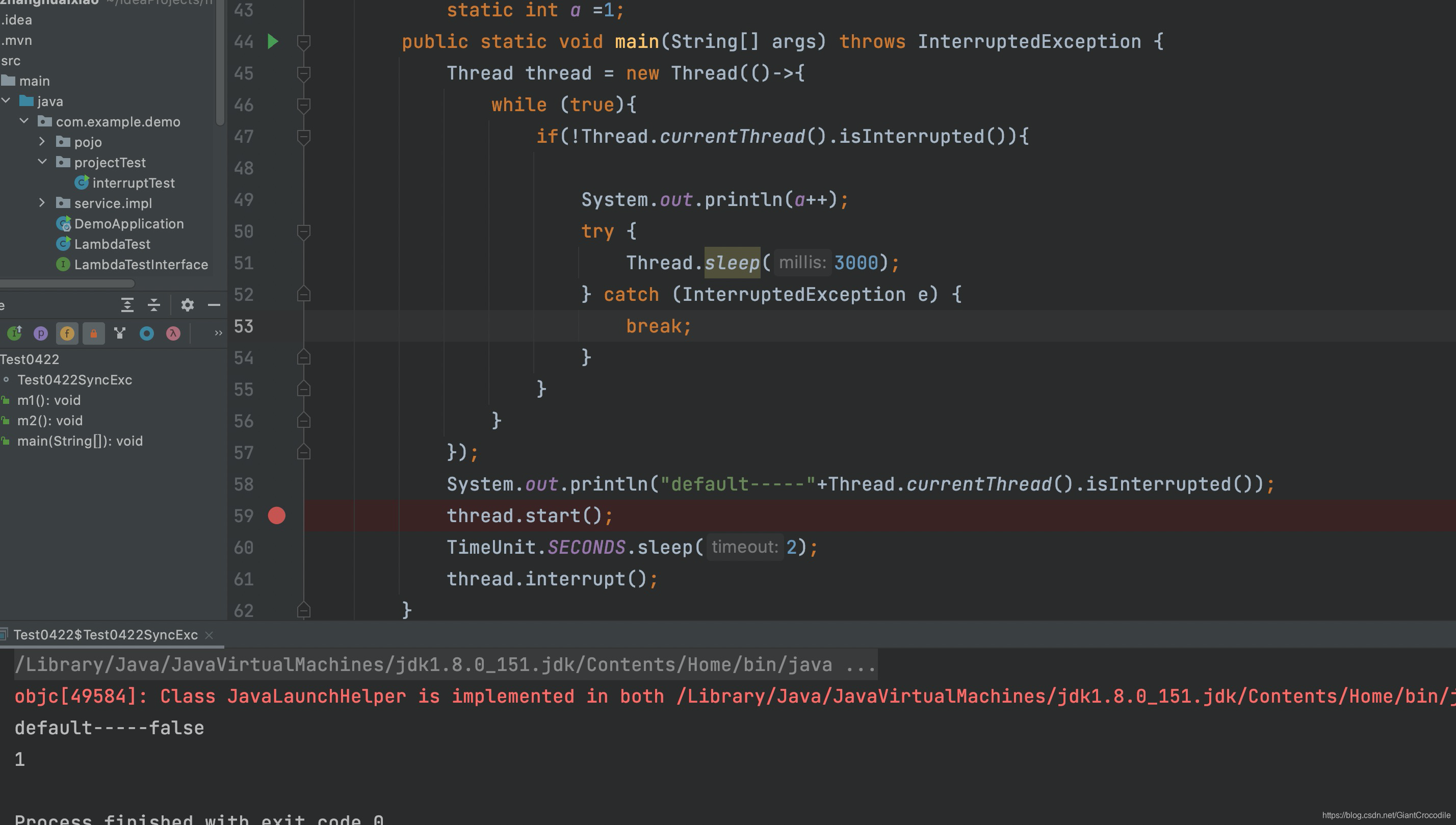The height and width of the screenshot is (825, 1456).
Task: Fold the while loop at line 46
Action: pos(304,105)
